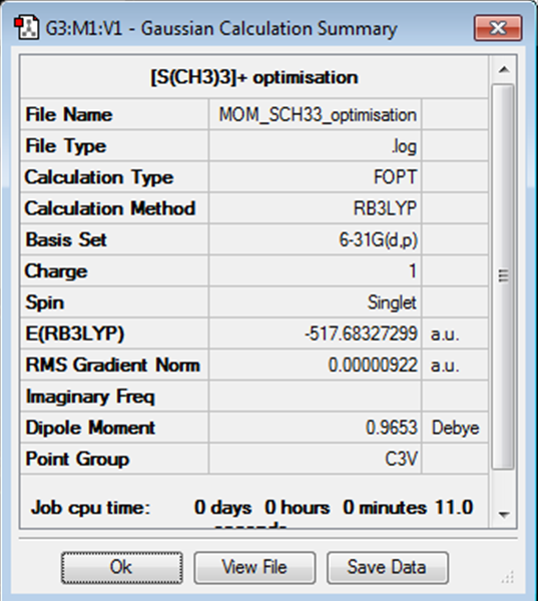Screen dimensions: 538x601
Task: Click the 'FOPT' calculation type value
Action: (395, 177)
